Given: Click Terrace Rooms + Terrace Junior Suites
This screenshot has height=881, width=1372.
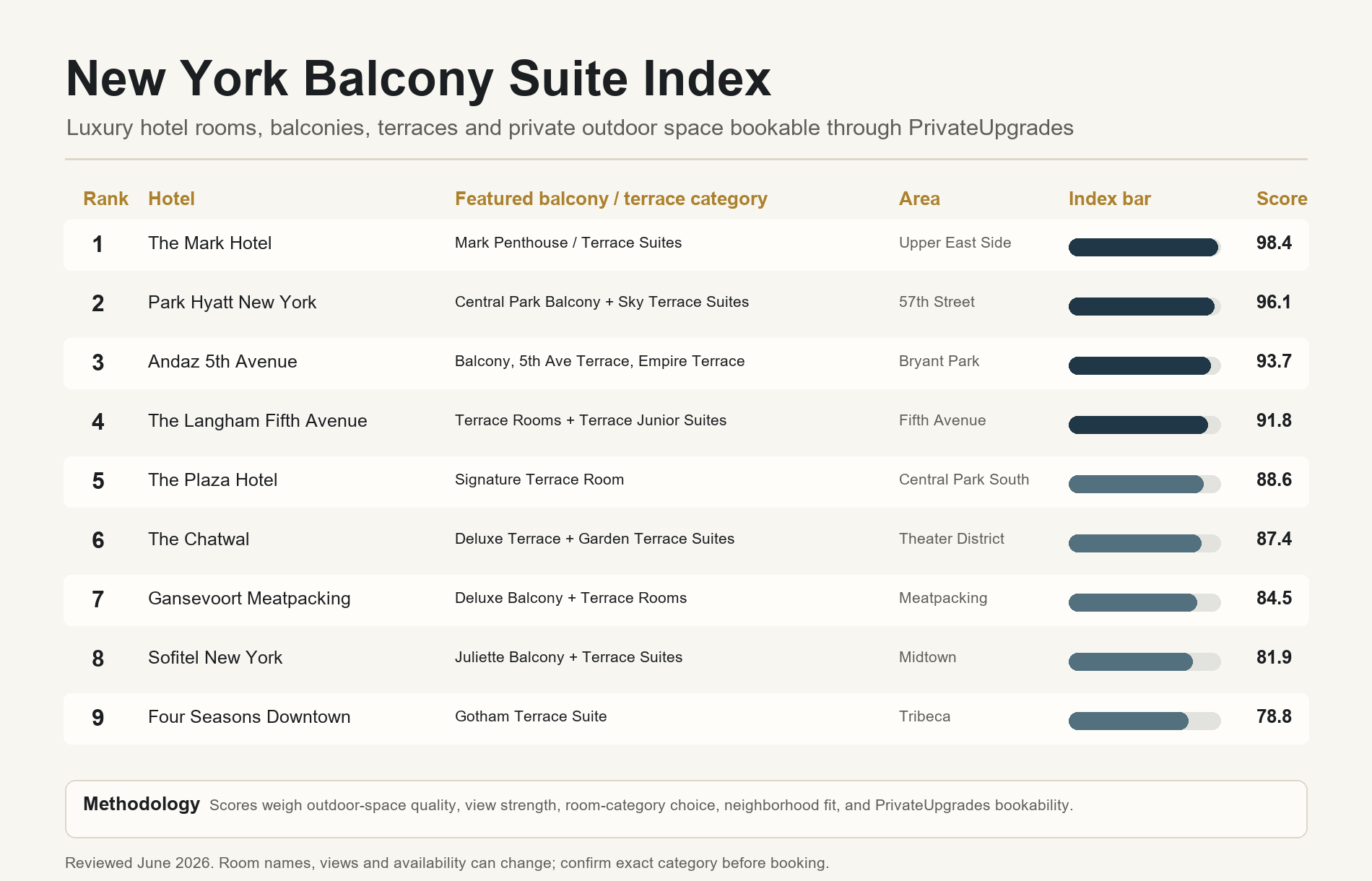Looking at the screenshot, I should [x=591, y=420].
